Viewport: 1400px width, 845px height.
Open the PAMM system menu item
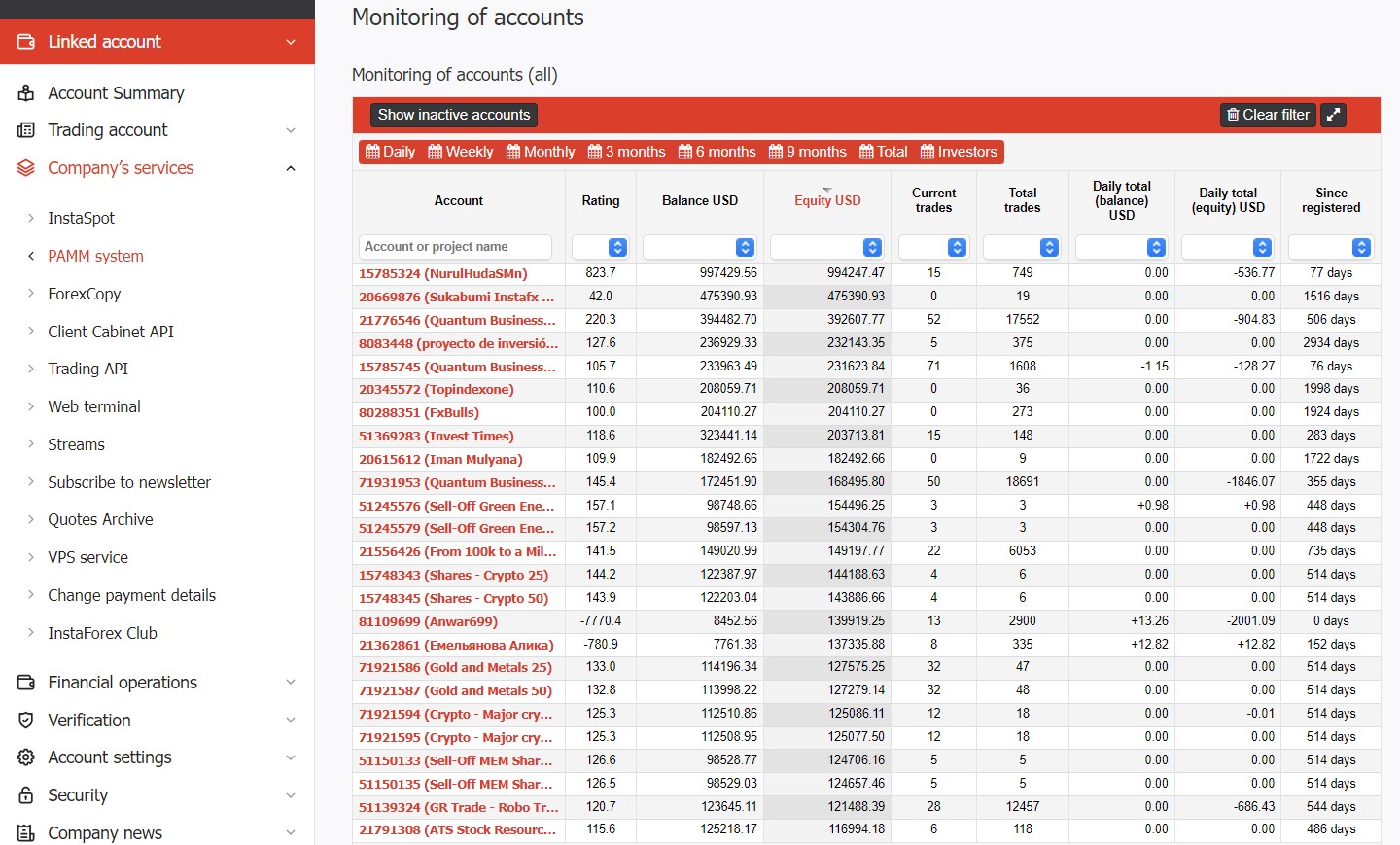[95, 256]
